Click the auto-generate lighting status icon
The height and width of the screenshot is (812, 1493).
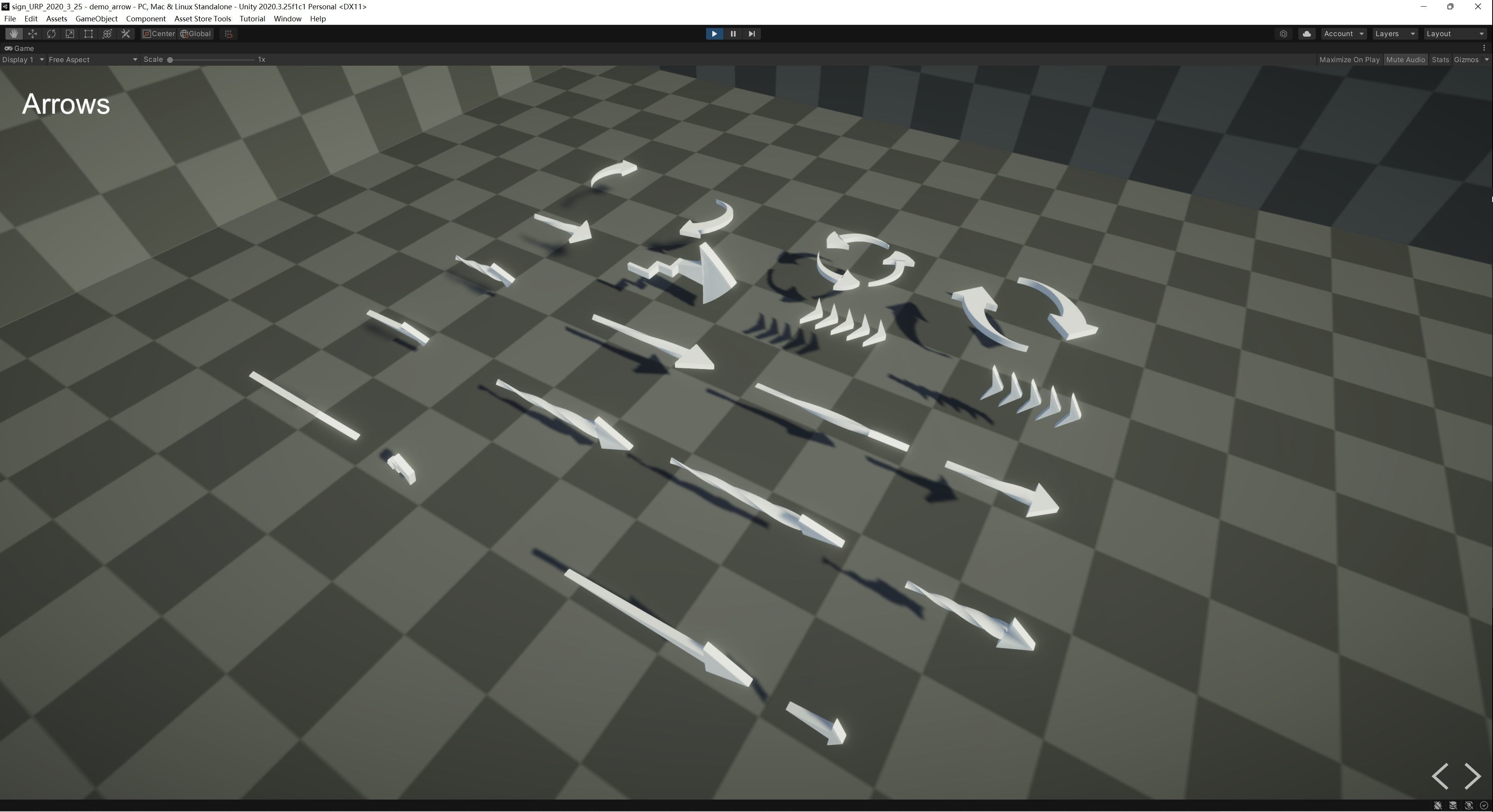point(1469,806)
